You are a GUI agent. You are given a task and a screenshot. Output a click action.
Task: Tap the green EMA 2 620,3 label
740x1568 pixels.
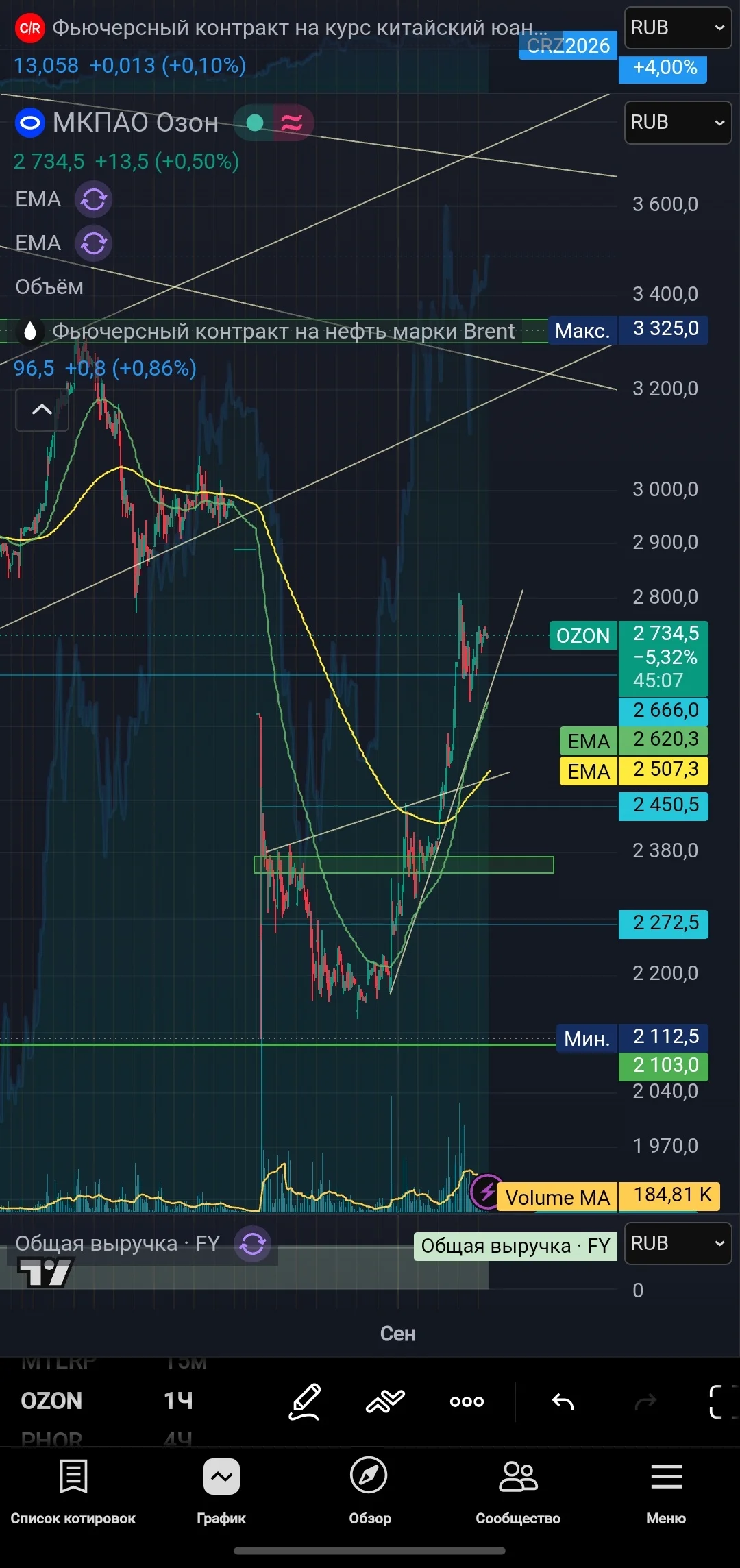point(634,740)
